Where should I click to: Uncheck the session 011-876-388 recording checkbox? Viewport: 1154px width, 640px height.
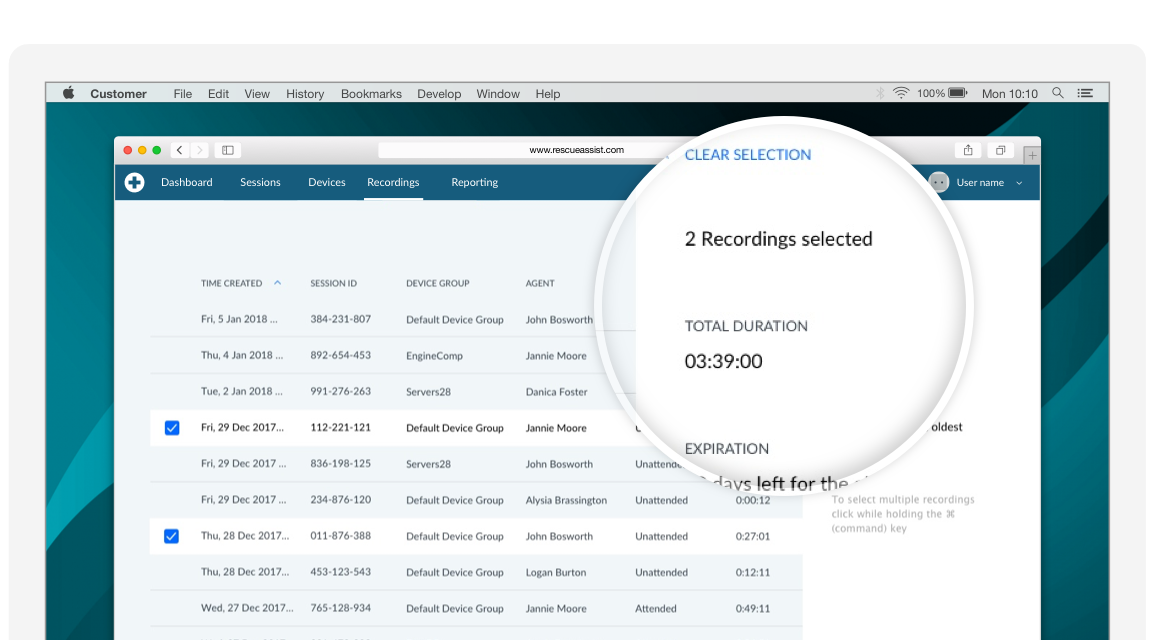tap(171, 536)
